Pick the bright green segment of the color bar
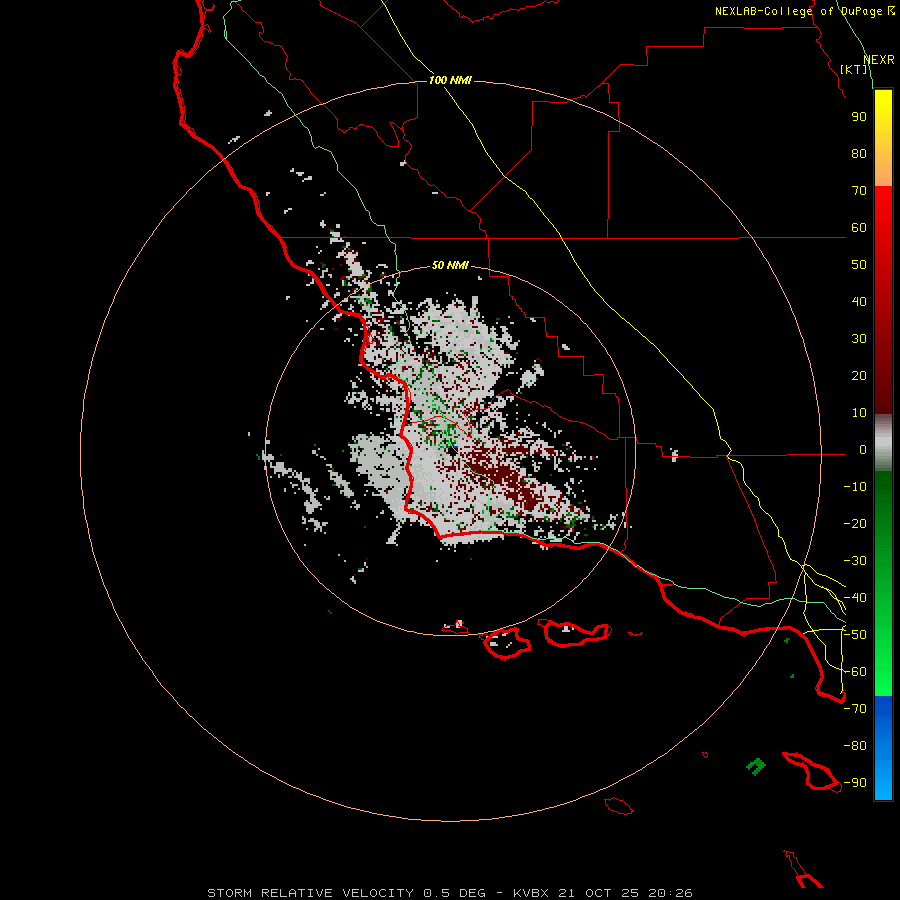The width and height of the screenshot is (900, 900). tap(883, 660)
